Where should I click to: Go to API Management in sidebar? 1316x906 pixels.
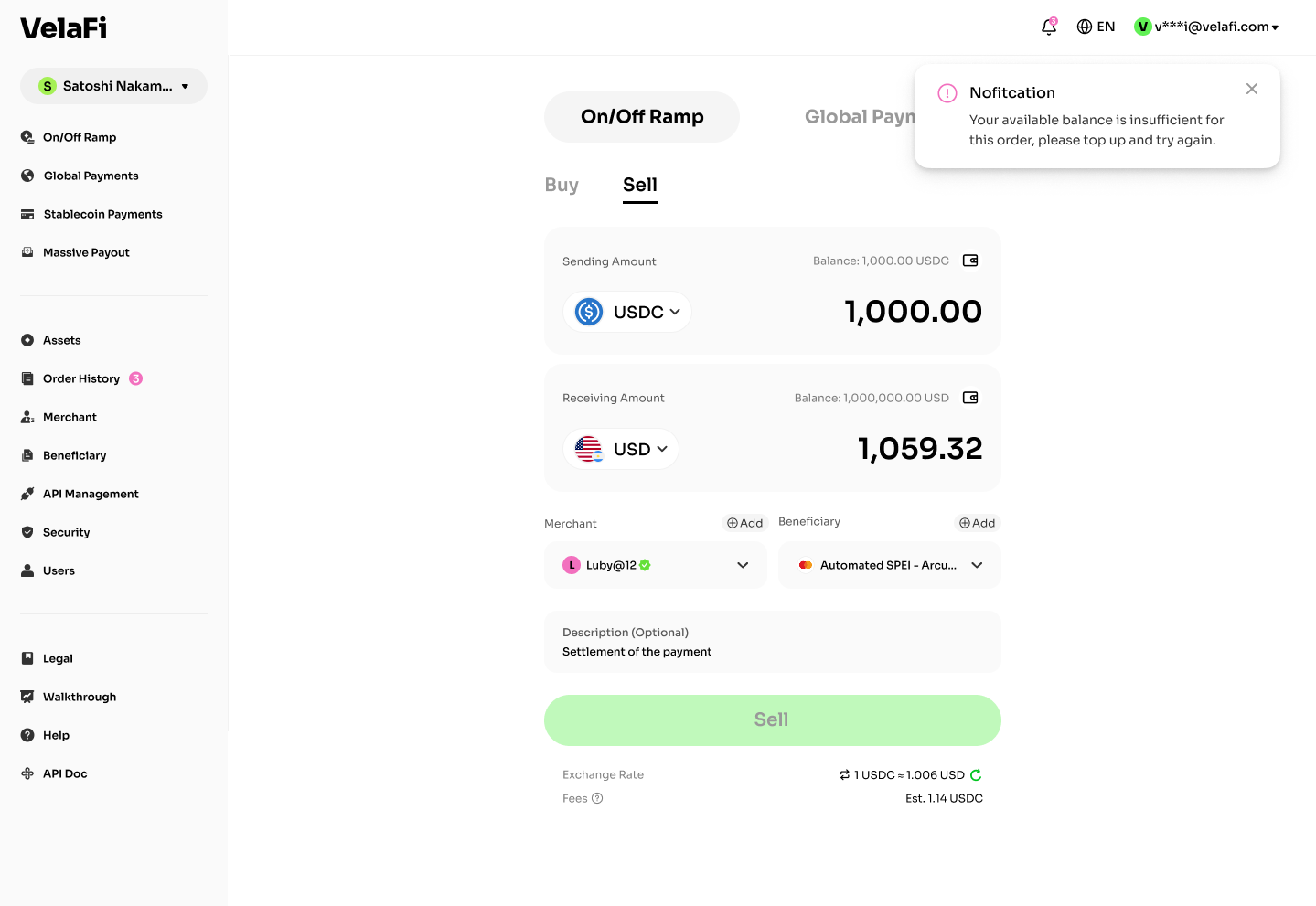tap(90, 494)
